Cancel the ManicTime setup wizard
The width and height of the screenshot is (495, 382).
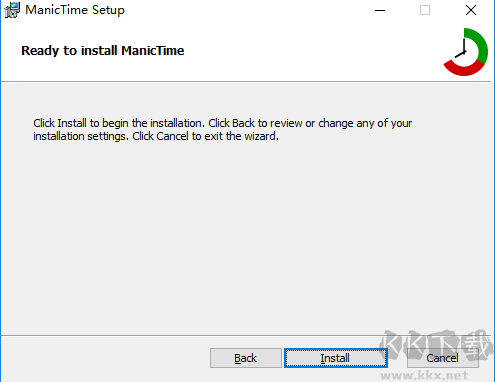click(442, 358)
